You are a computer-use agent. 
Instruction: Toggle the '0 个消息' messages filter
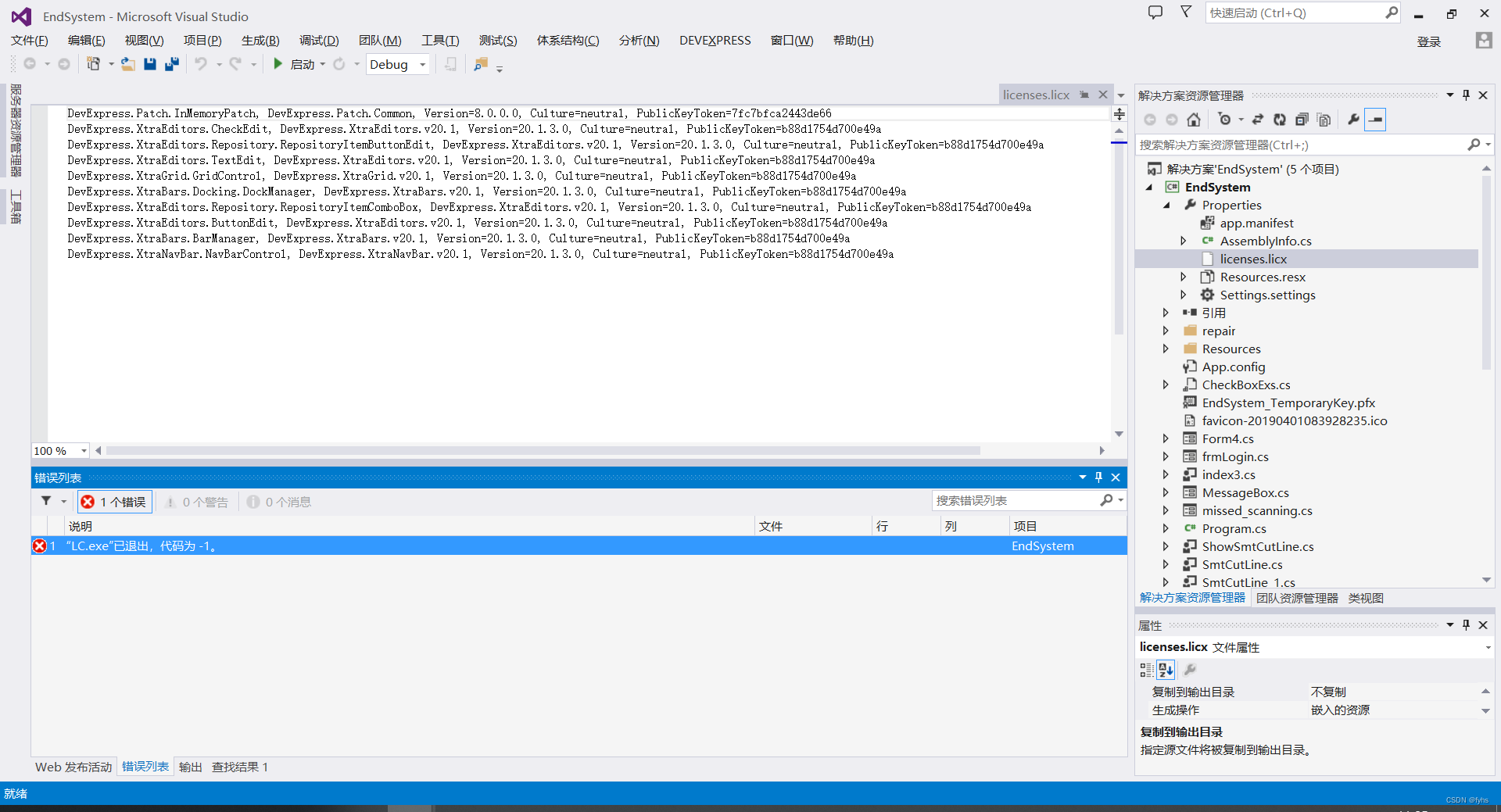click(279, 502)
